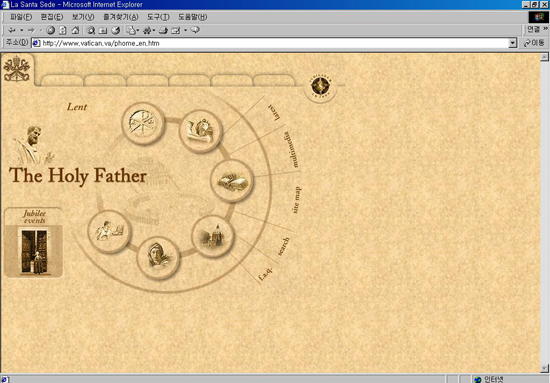Click The Holy Father heading link
Image resolution: width=550 pixels, height=383 pixels.
pos(78,176)
